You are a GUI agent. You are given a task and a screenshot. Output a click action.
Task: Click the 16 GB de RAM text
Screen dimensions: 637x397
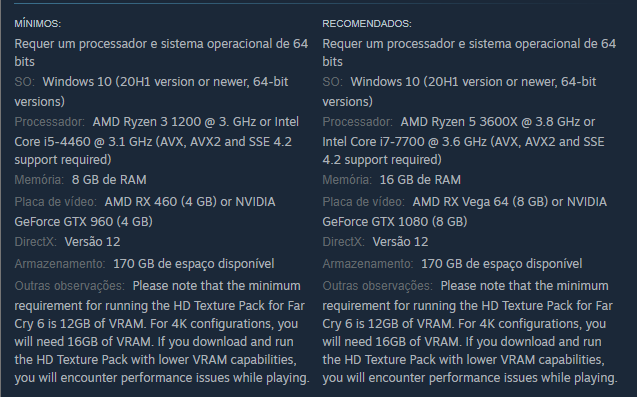tap(420, 180)
